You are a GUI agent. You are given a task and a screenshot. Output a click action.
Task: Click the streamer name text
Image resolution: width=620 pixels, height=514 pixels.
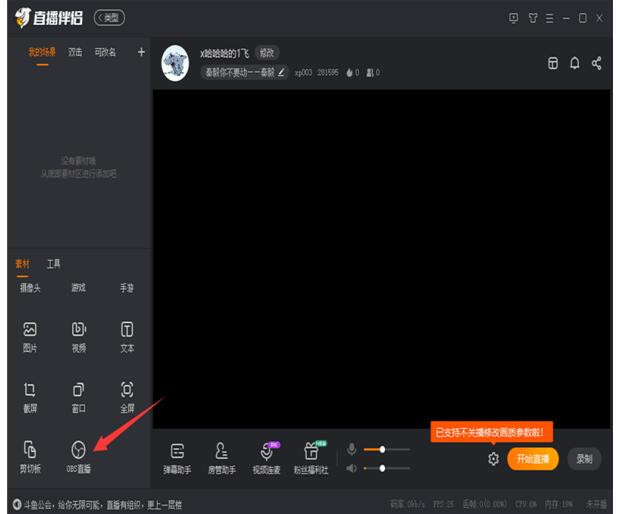tap(224, 53)
